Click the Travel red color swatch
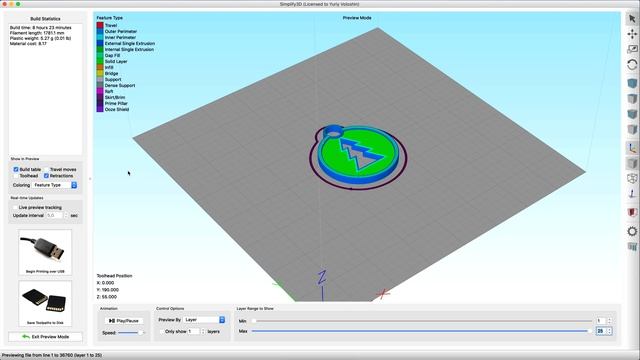 100,25
